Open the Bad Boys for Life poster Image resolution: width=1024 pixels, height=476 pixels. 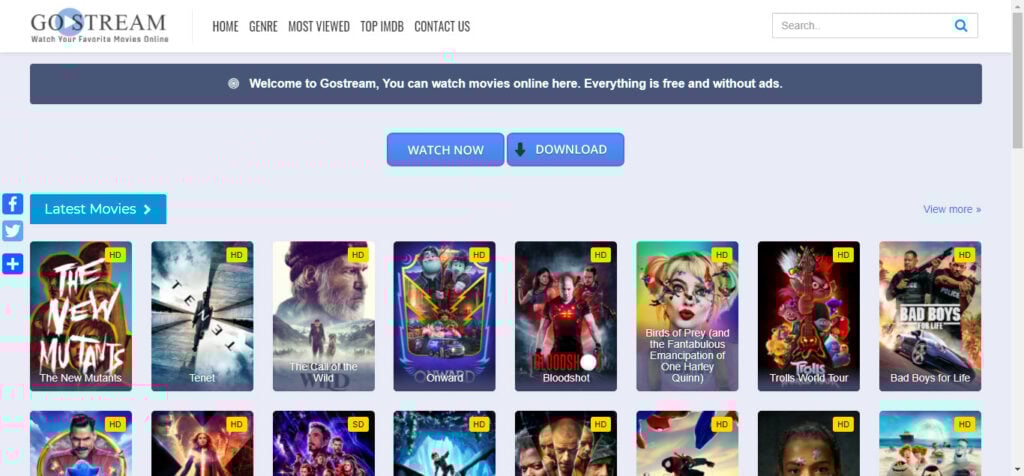[930, 316]
